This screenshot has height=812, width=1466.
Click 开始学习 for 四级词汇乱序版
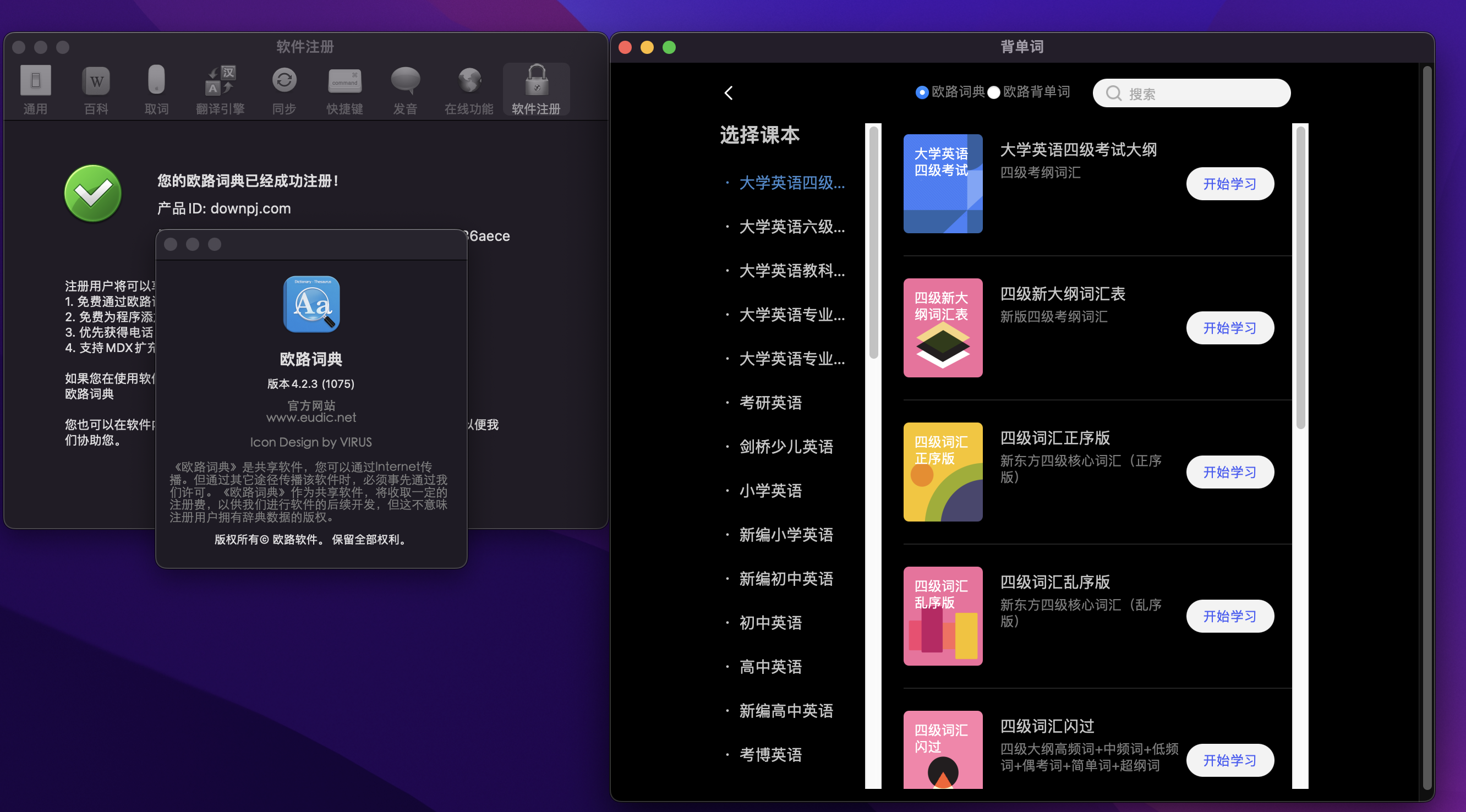click(1229, 616)
